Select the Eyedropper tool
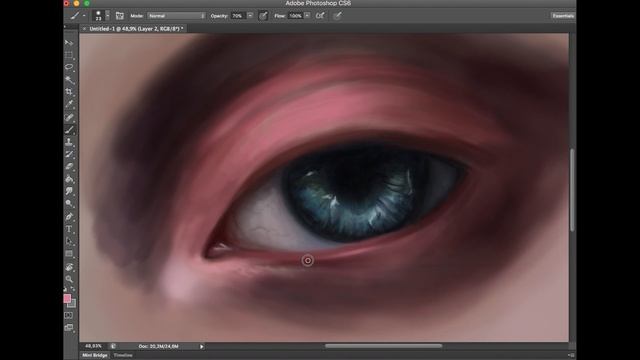 pyautogui.click(x=69, y=104)
